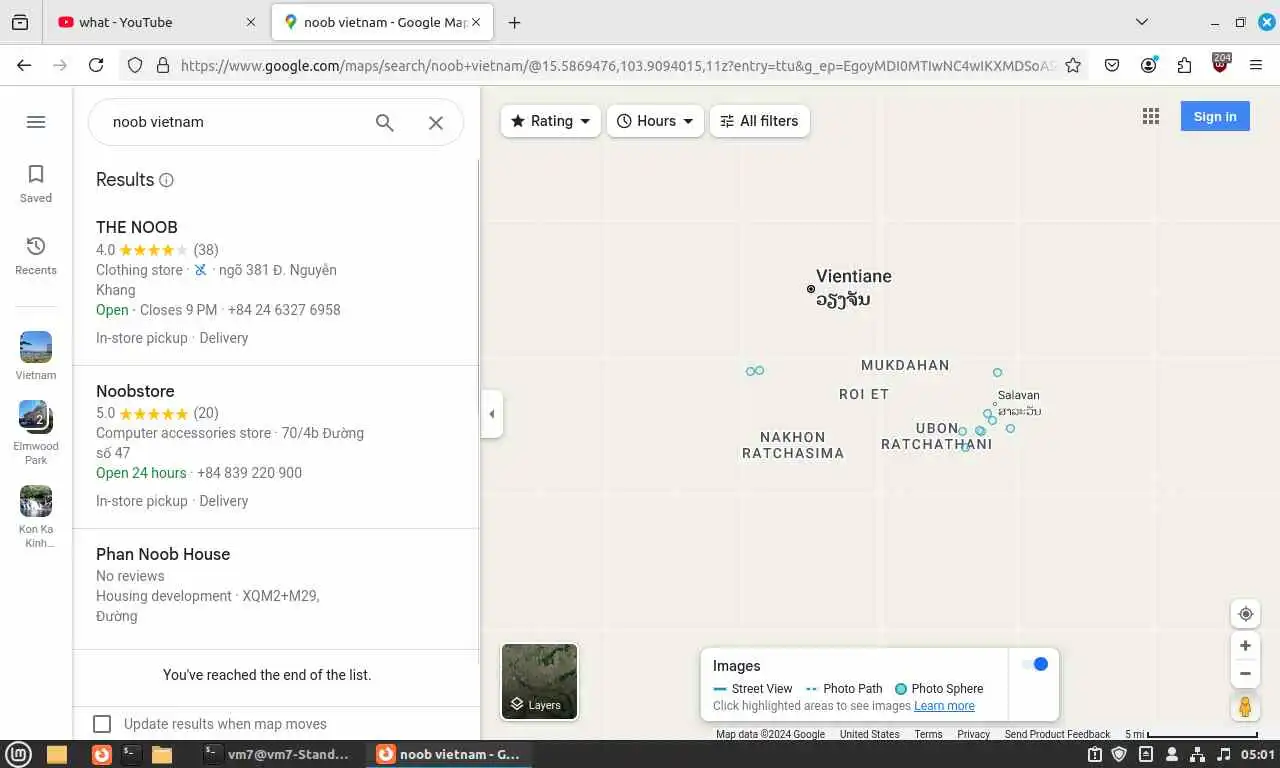Viewport: 1280px width, 768px height.
Task: Open the Google apps grid
Action: tap(1151, 116)
